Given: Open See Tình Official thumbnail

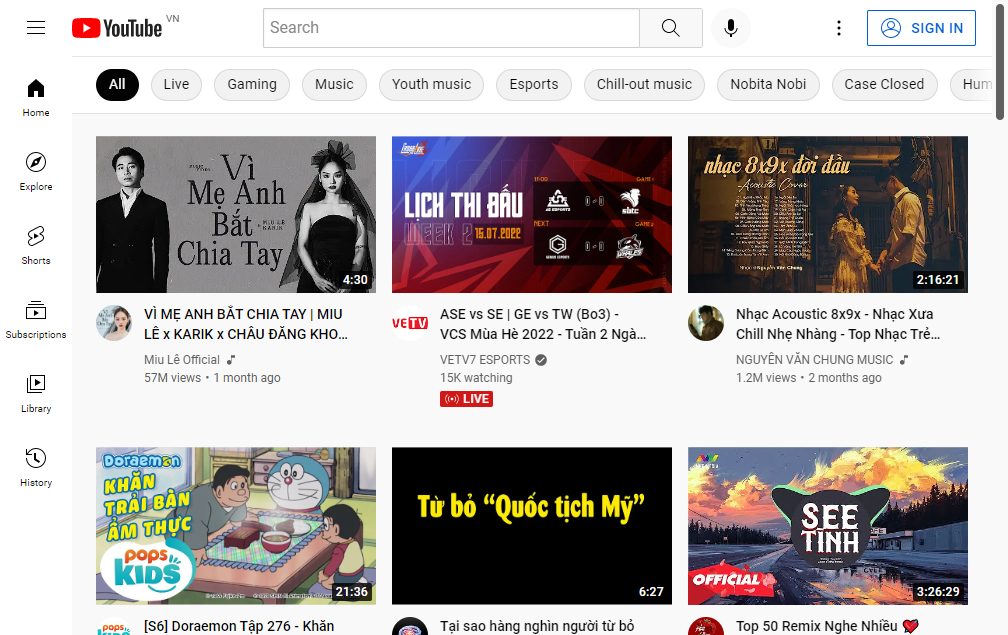Looking at the screenshot, I should tap(827, 526).
